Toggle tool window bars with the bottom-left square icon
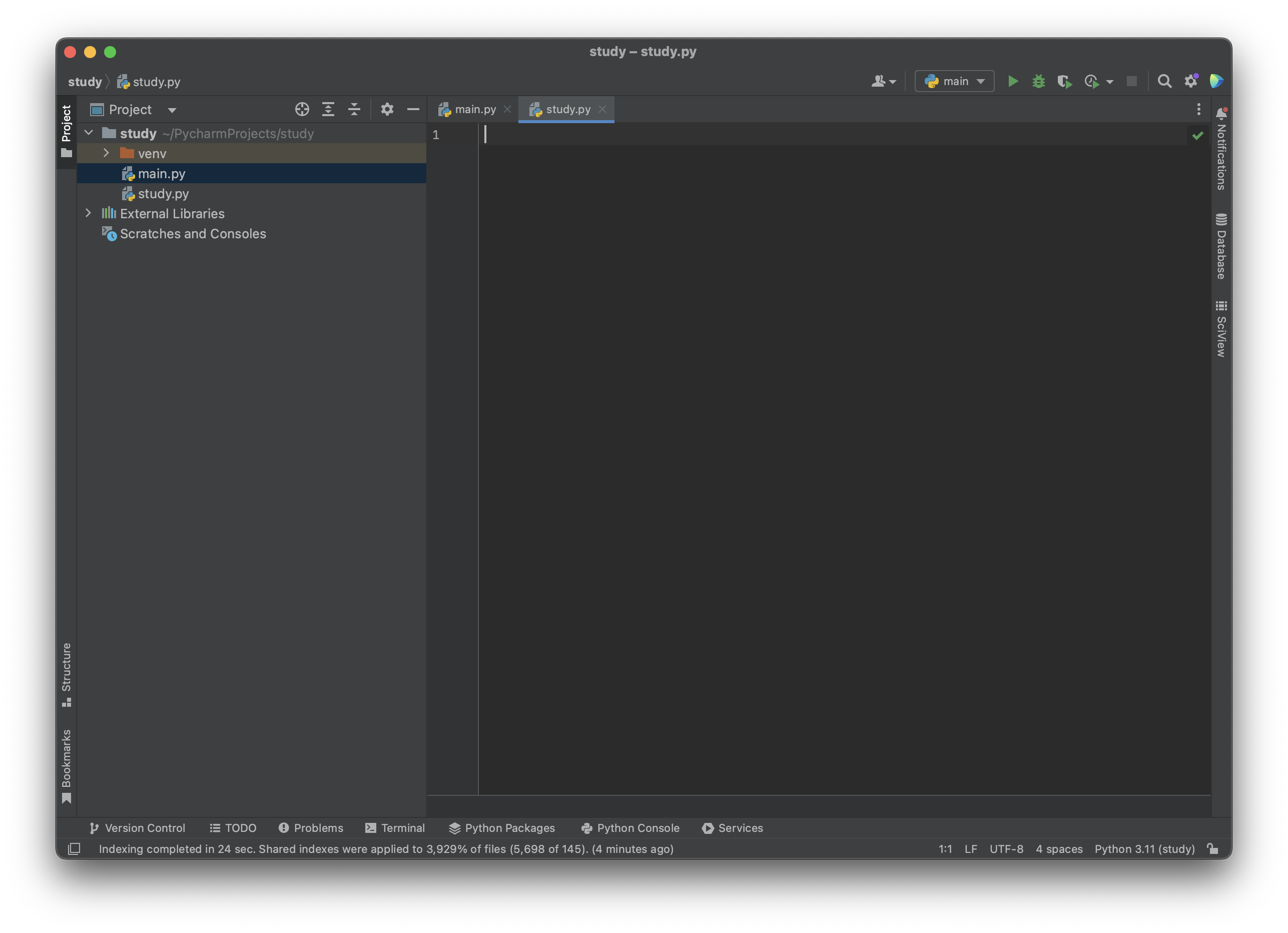1288x933 pixels. pos(74,849)
